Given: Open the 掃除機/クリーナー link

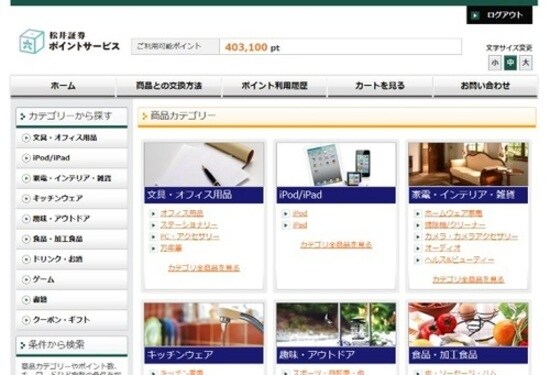Looking at the screenshot, I should click(x=455, y=225).
